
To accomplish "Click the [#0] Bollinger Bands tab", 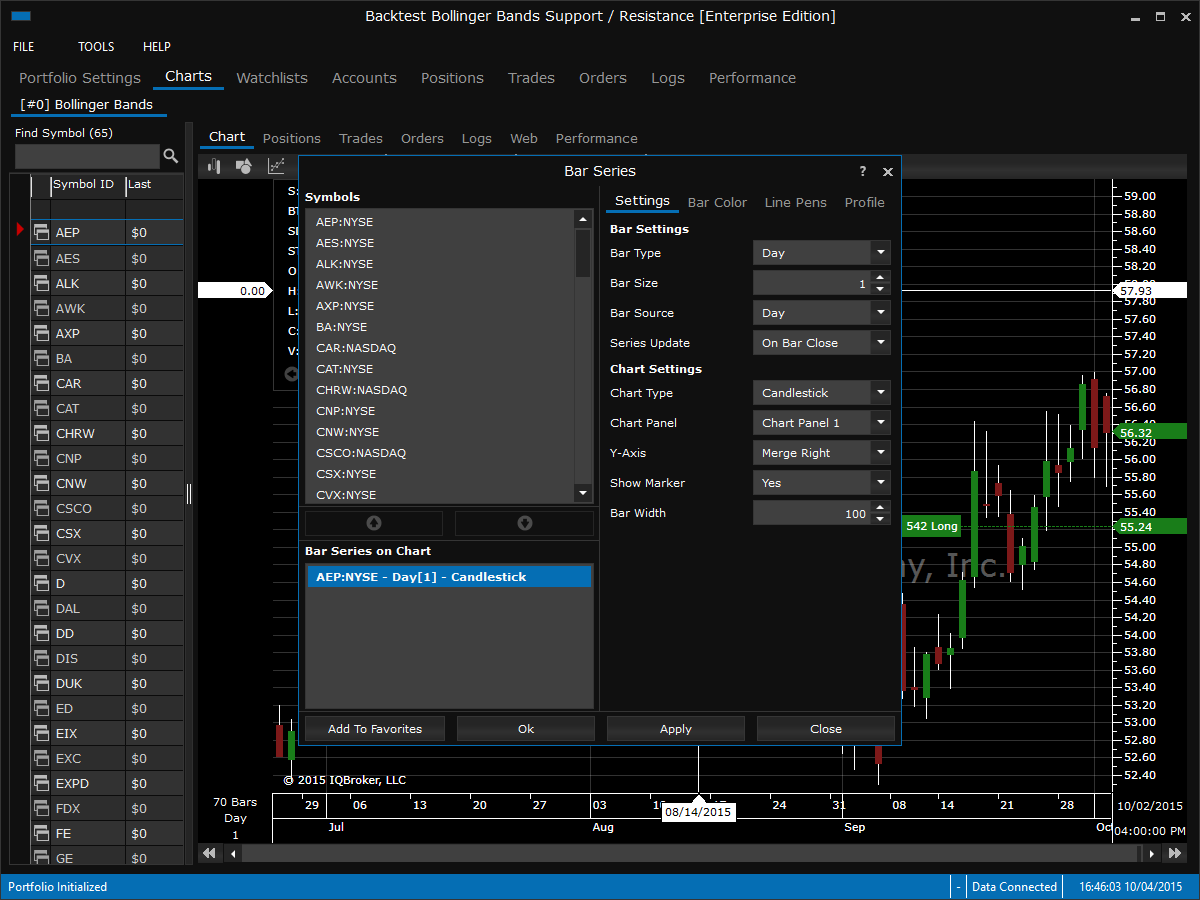I will click(x=87, y=105).
